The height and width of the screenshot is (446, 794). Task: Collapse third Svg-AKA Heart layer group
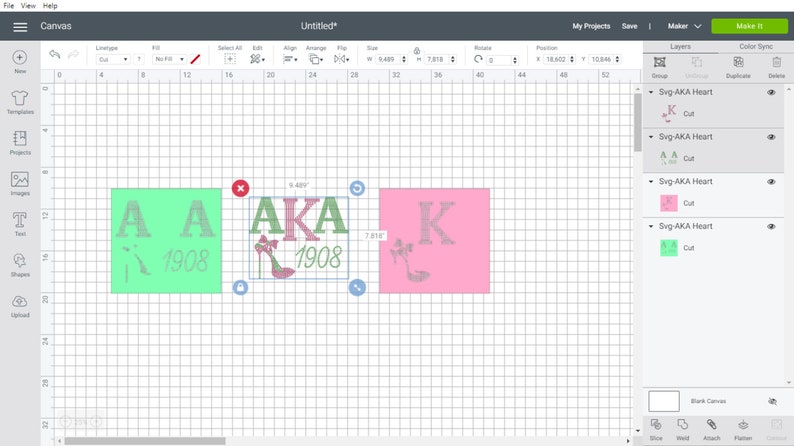point(651,181)
